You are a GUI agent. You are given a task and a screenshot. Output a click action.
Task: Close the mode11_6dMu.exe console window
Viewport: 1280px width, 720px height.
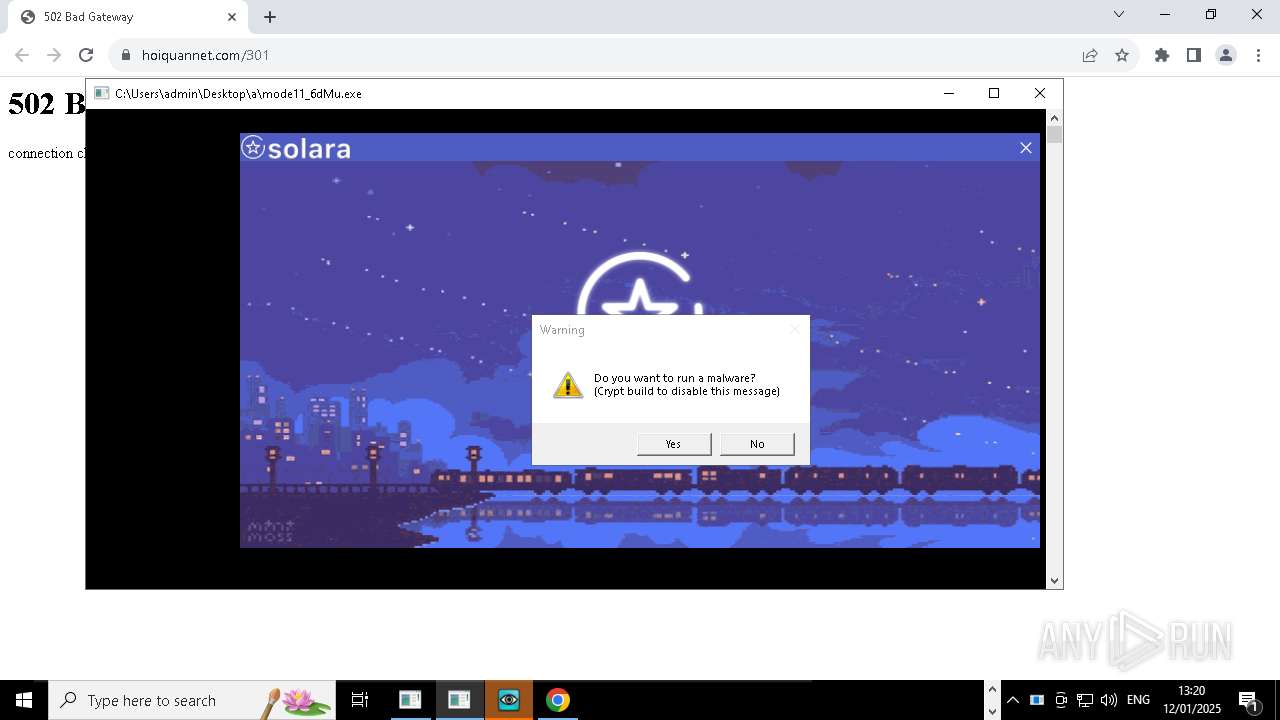[1040, 93]
